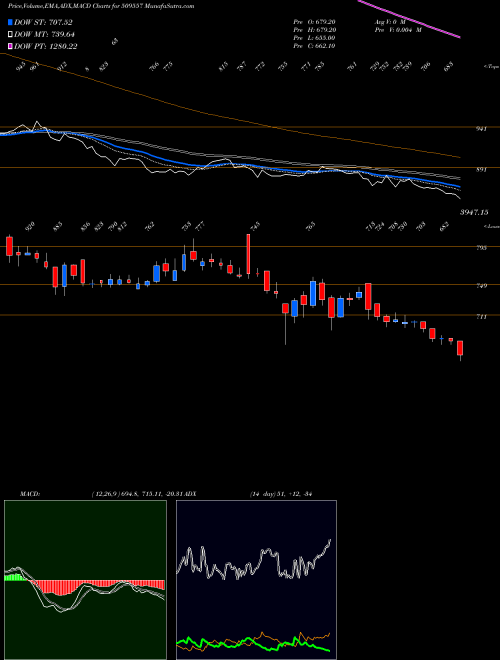Click the ADX (14 day) values text
The width and height of the screenshot is (500, 660).
pyautogui.click(x=280, y=494)
